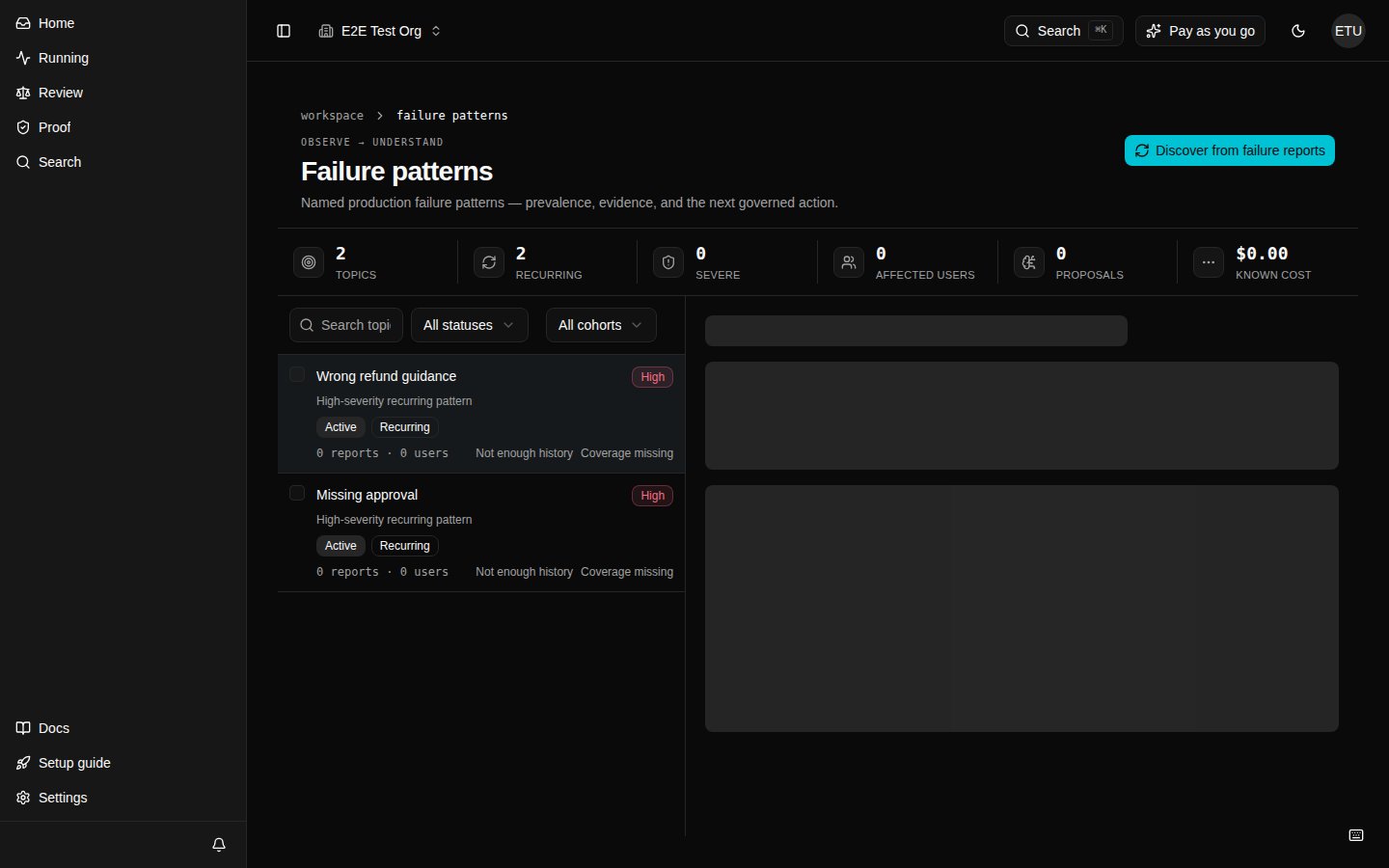Check the Missing approval checkbox
This screenshot has height=868, width=1389.
tap(297, 493)
